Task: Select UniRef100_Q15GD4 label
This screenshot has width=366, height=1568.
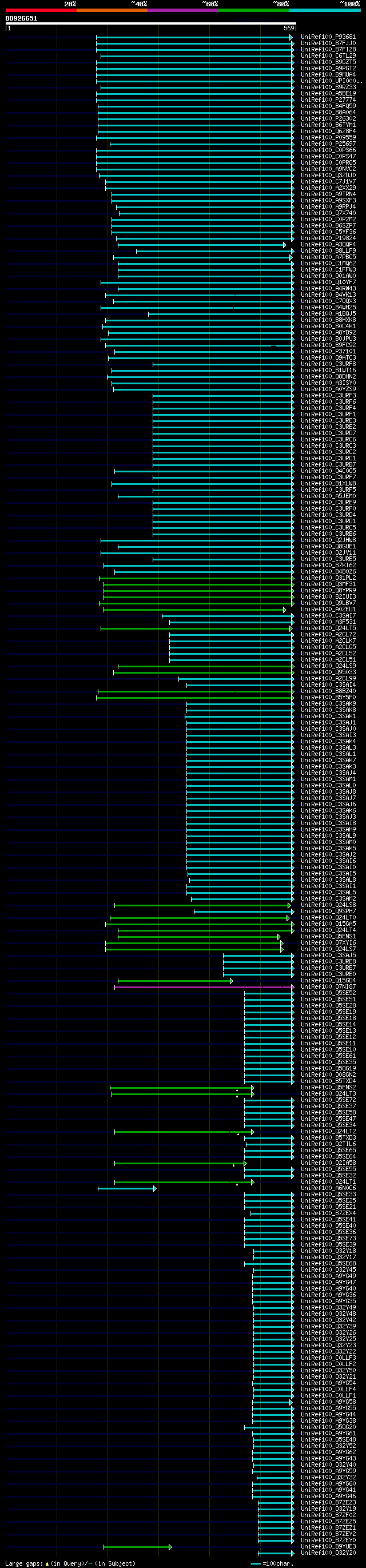Action: tap(328, 981)
